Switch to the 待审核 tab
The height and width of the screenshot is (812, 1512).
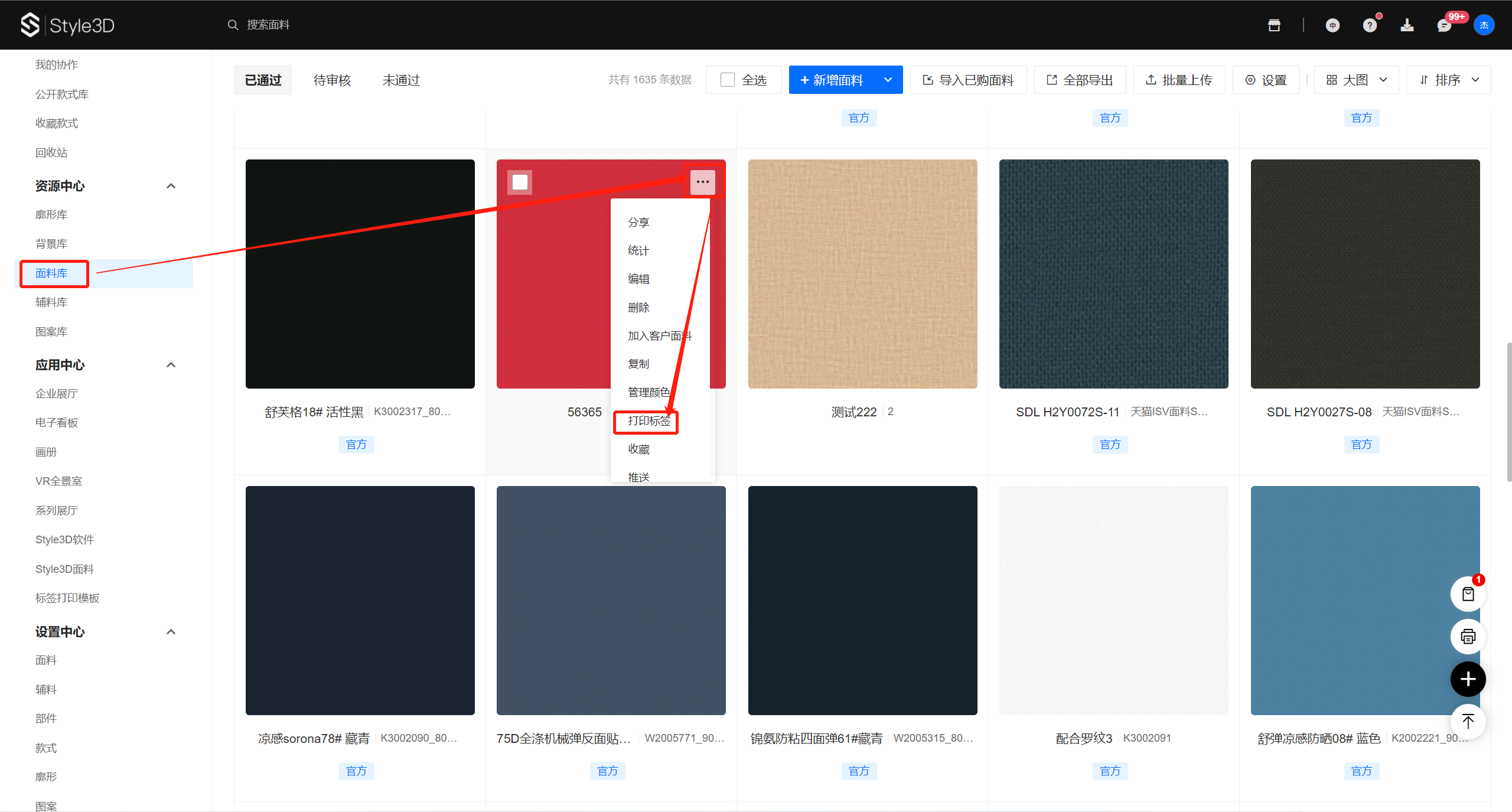(x=332, y=80)
